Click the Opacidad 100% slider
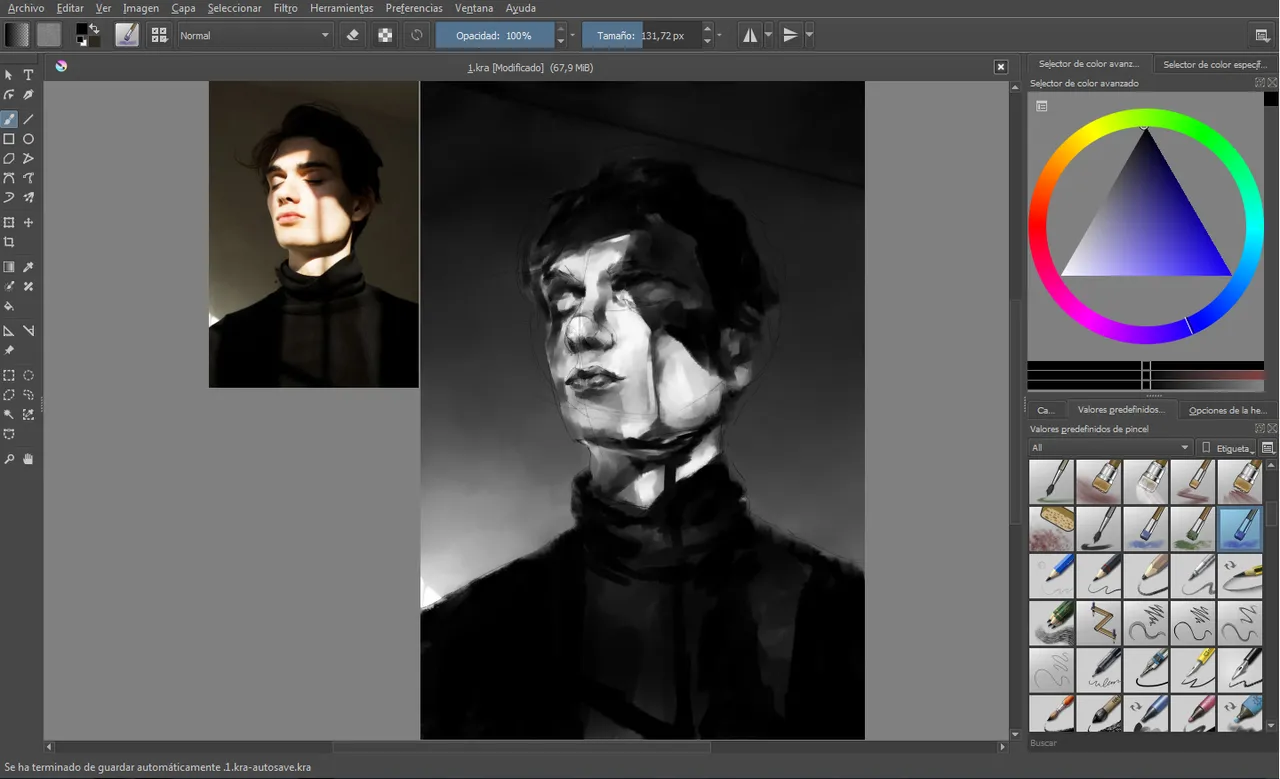The width and height of the screenshot is (1280, 779). click(495, 35)
